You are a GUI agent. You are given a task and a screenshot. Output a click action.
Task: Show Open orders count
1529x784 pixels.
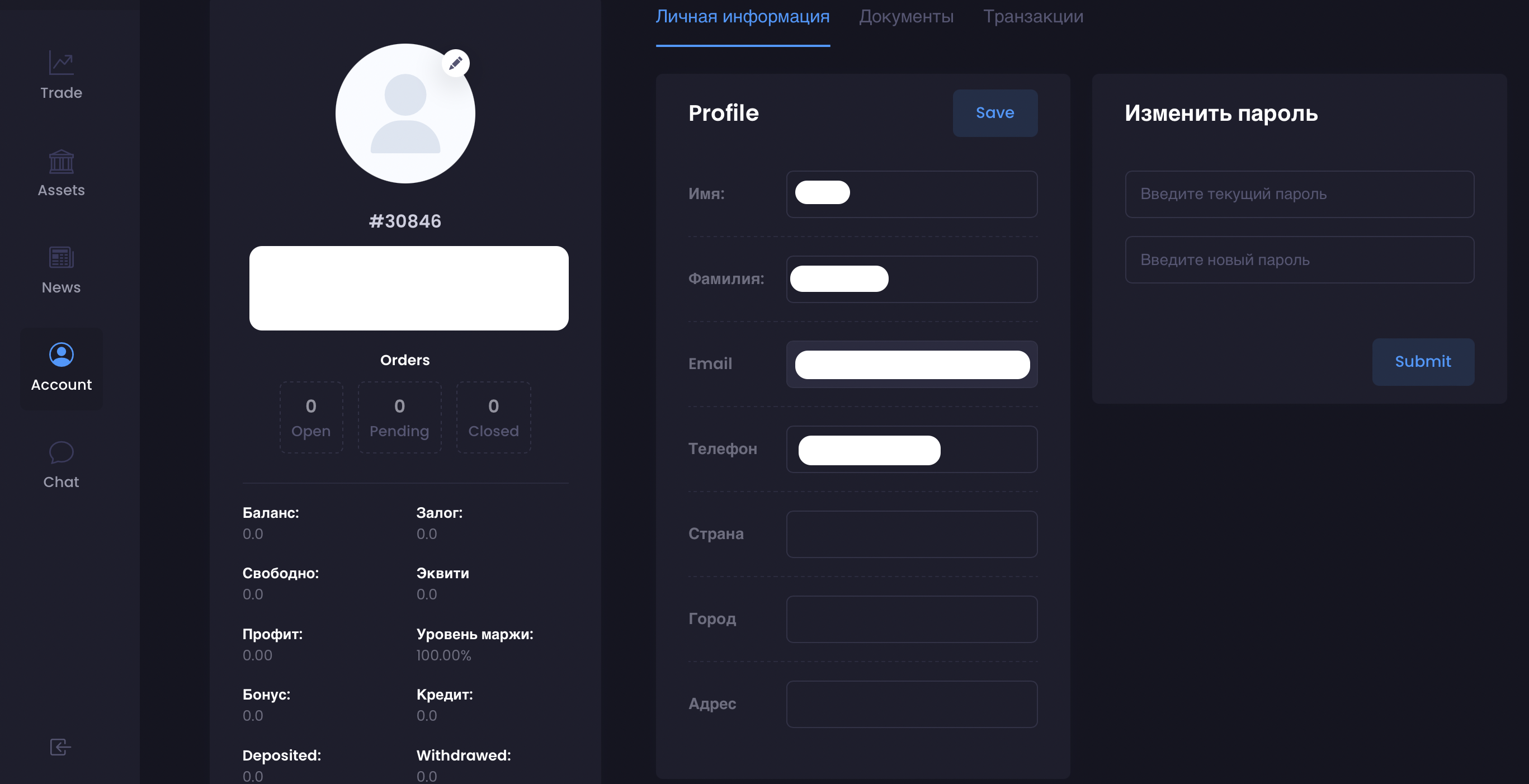[311, 417]
